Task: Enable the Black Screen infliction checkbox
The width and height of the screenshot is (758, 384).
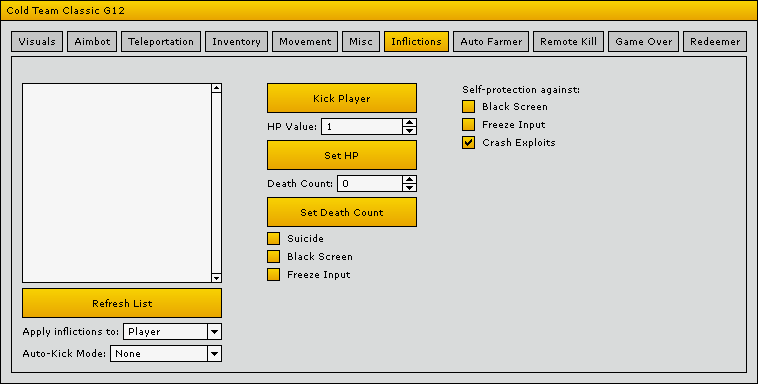Action: (274, 256)
